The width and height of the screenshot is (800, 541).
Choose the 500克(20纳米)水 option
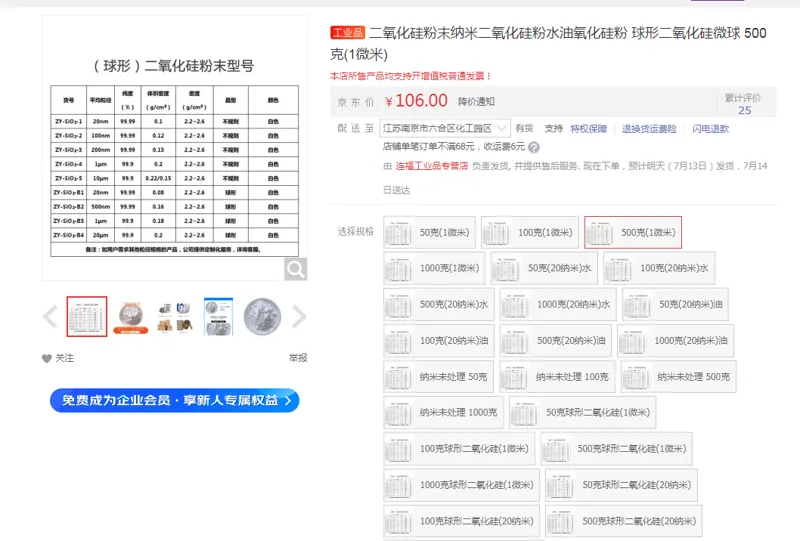coord(439,304)
